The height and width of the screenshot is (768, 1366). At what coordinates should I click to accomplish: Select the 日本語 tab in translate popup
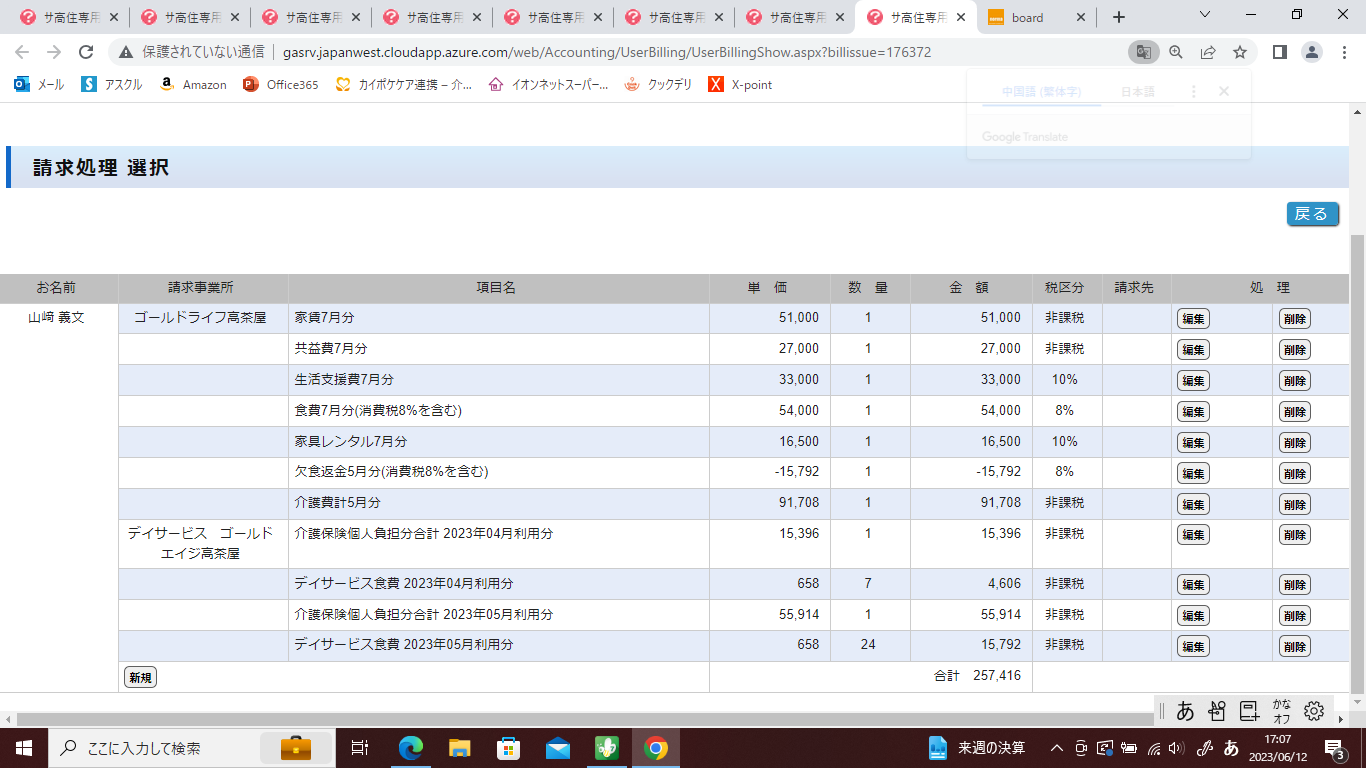1137,91
